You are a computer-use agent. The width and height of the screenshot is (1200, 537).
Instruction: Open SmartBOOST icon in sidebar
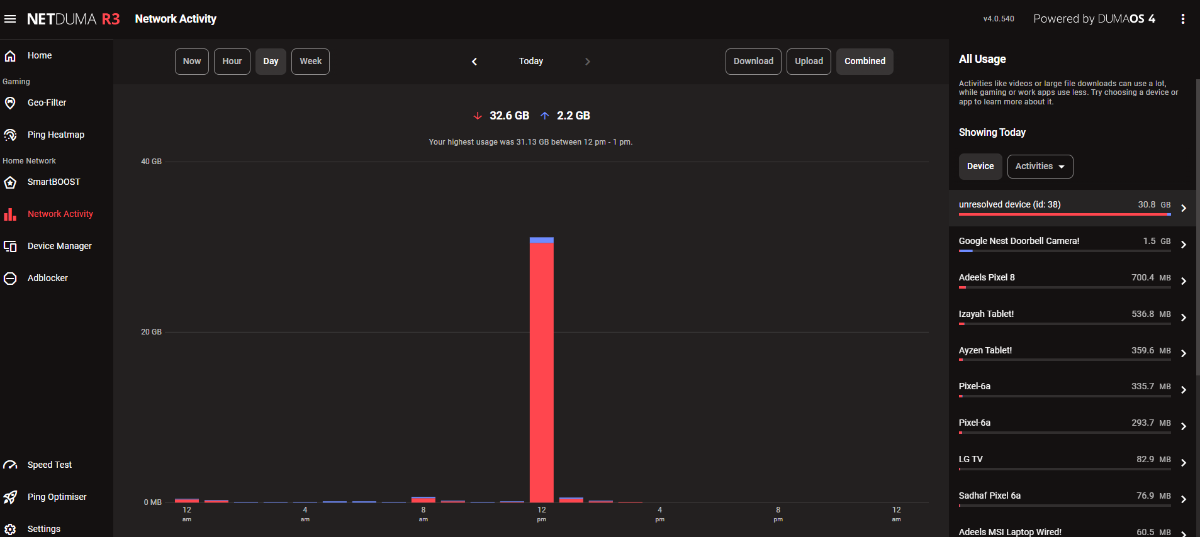[x=10, y=182]
